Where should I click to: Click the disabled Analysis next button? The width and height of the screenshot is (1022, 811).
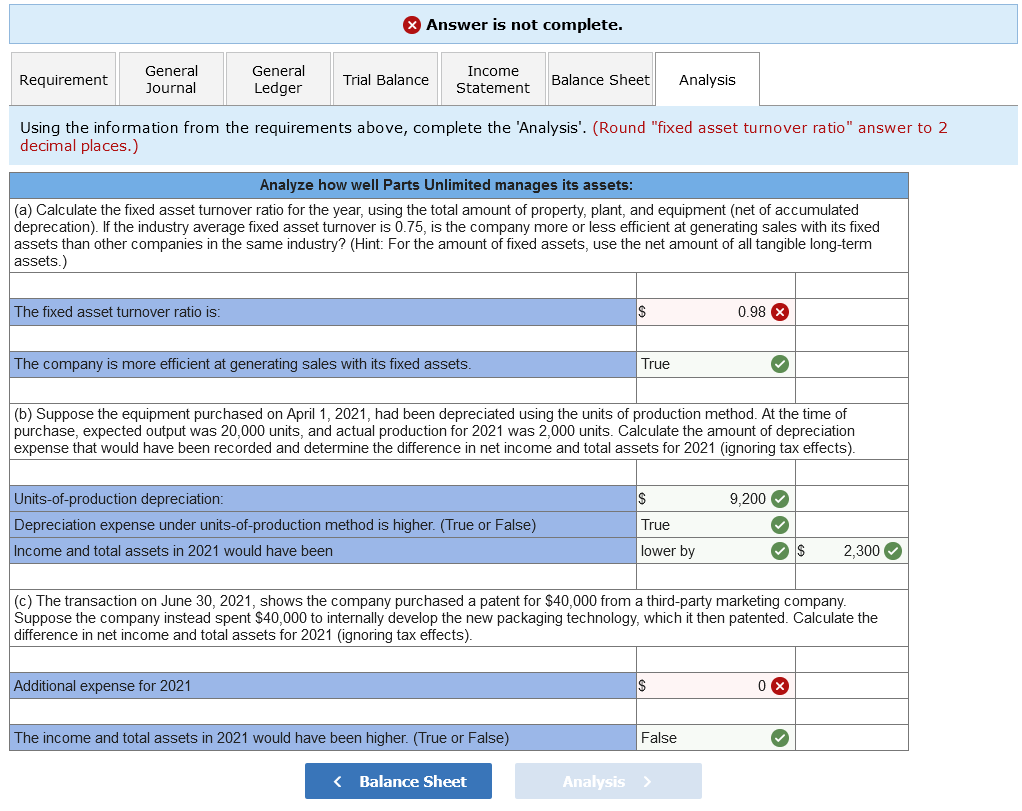608,781
